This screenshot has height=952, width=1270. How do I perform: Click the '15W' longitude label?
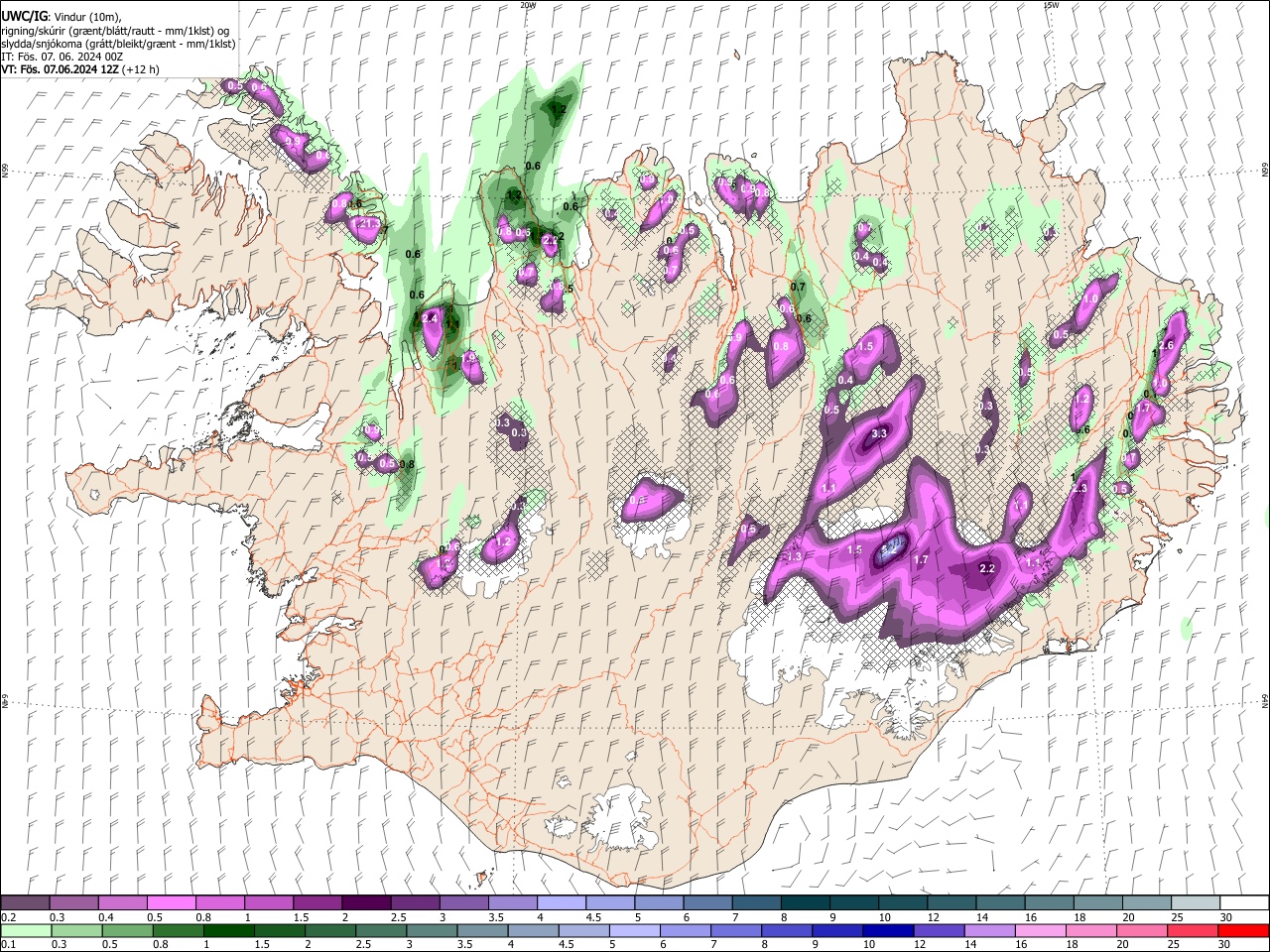[1052, 5]
